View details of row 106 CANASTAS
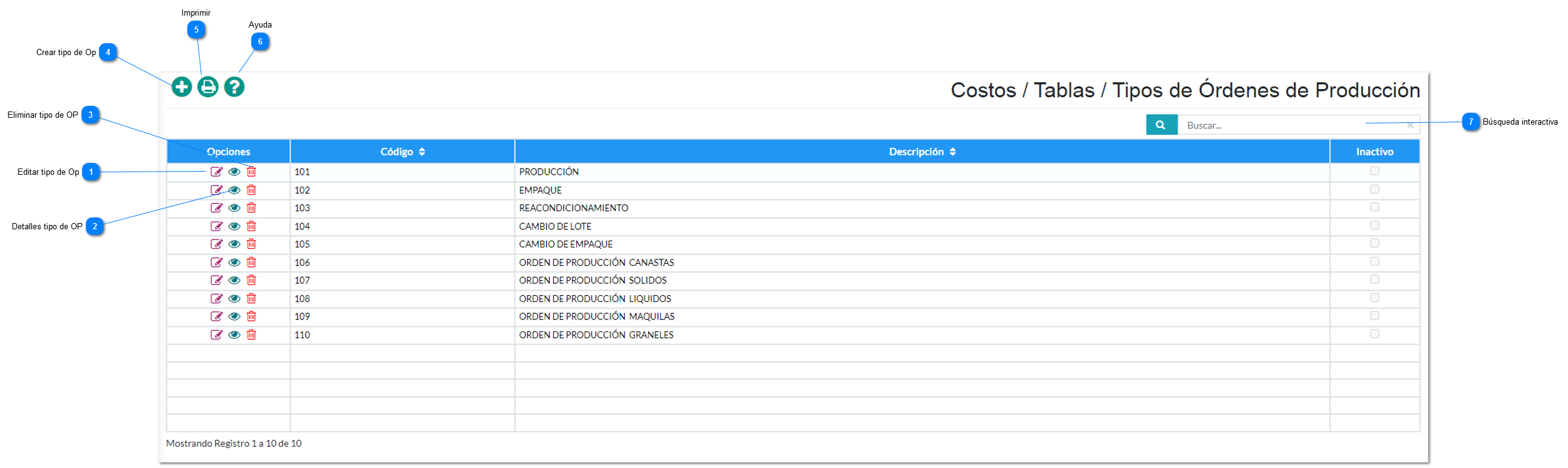 (234, 263)
